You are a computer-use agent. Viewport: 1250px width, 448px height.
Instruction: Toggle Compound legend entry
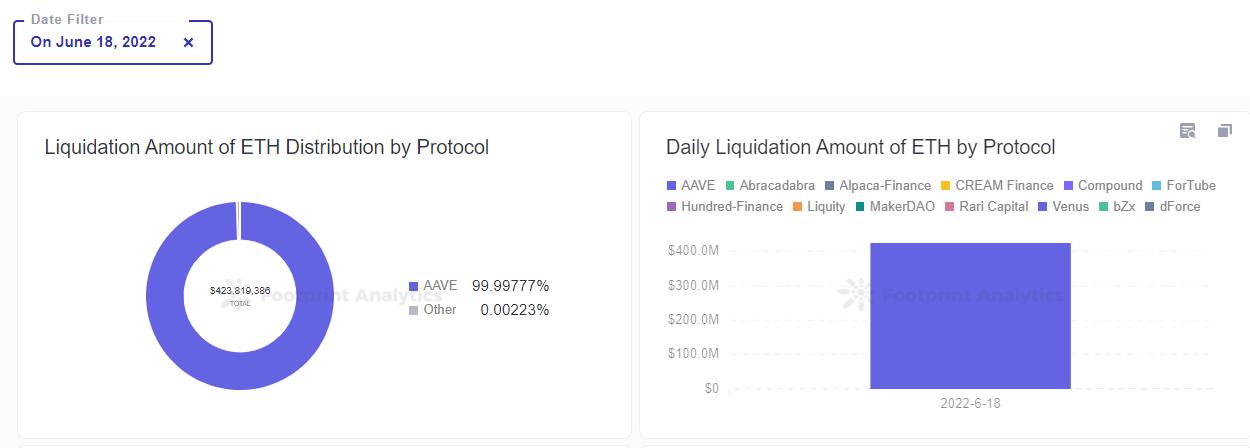1102,186
